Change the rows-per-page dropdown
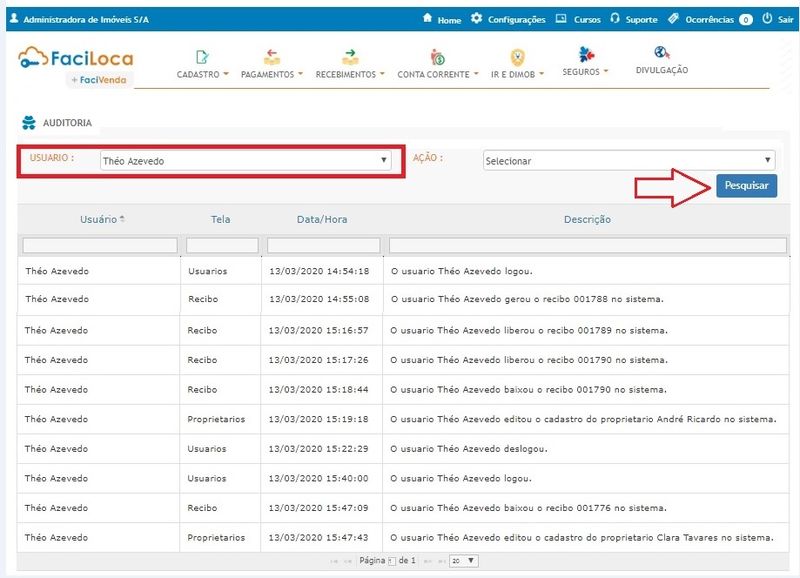 pyautogui.click(x=464, y=561)
